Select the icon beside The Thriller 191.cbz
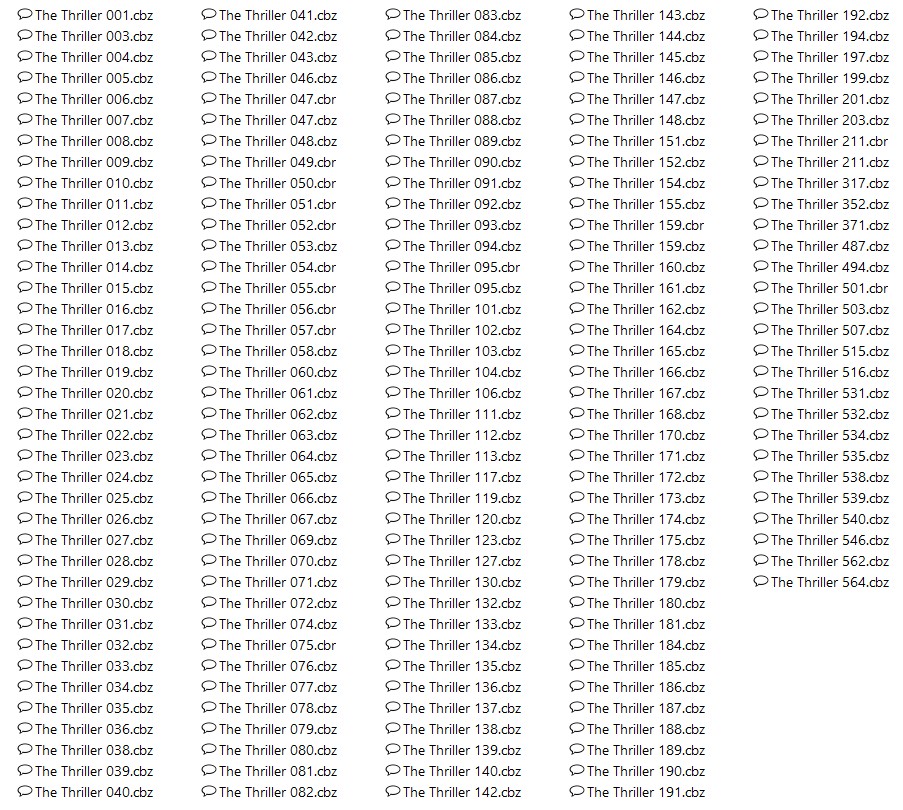 pos(577,792)
